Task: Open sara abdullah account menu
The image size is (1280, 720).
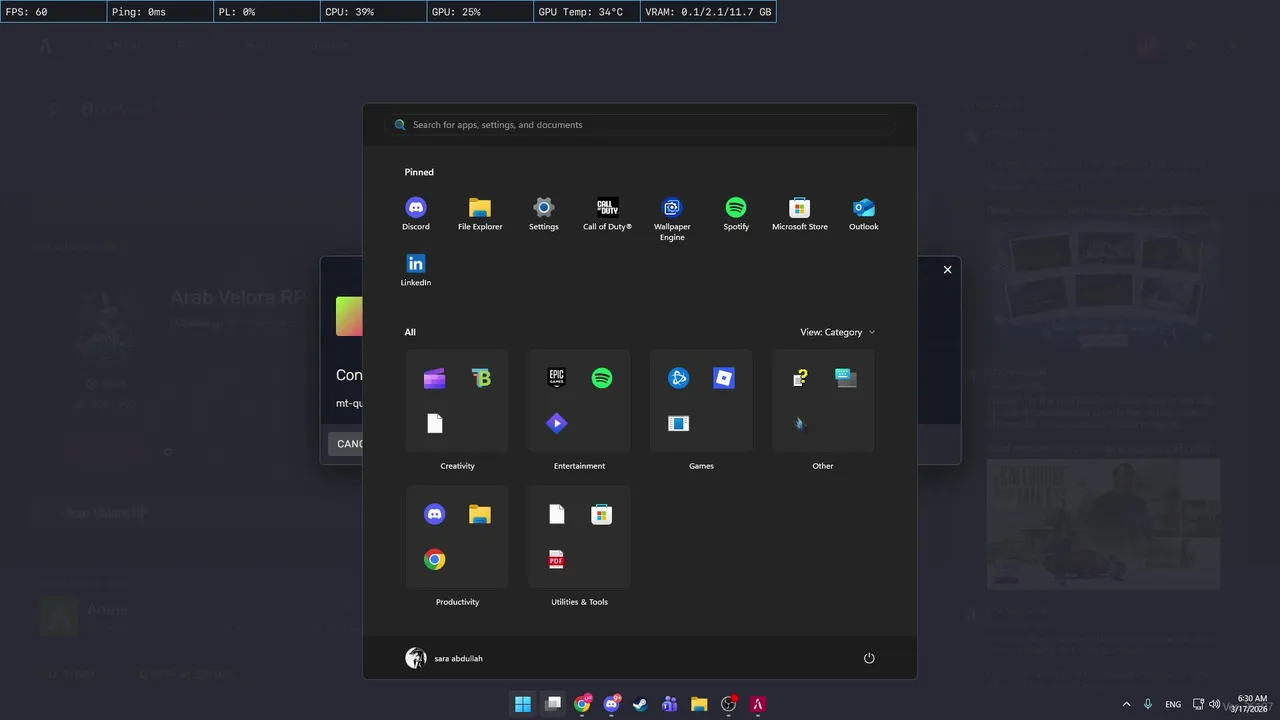Action: coord(444,658)
